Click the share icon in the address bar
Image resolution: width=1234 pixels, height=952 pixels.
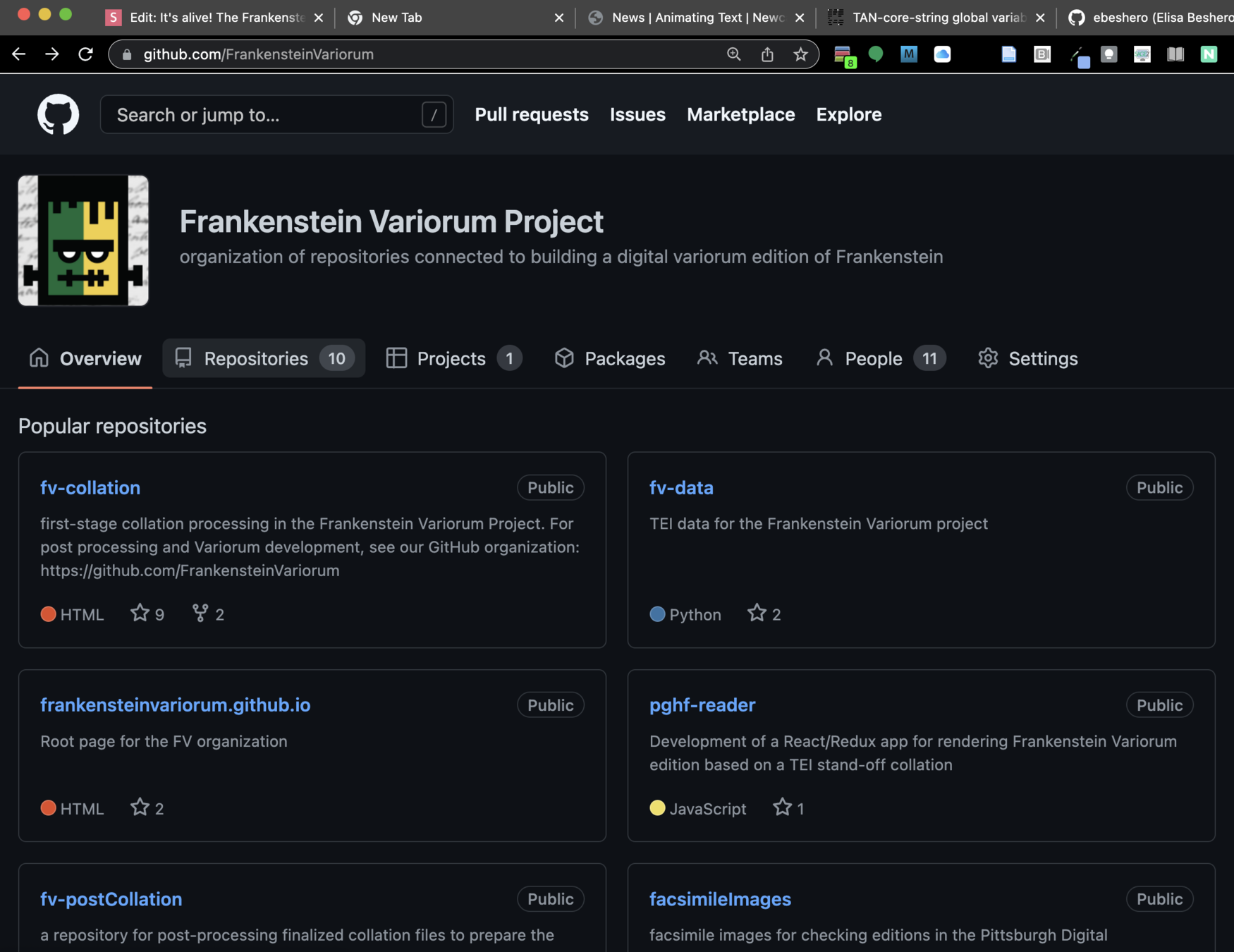pos(767,54)
